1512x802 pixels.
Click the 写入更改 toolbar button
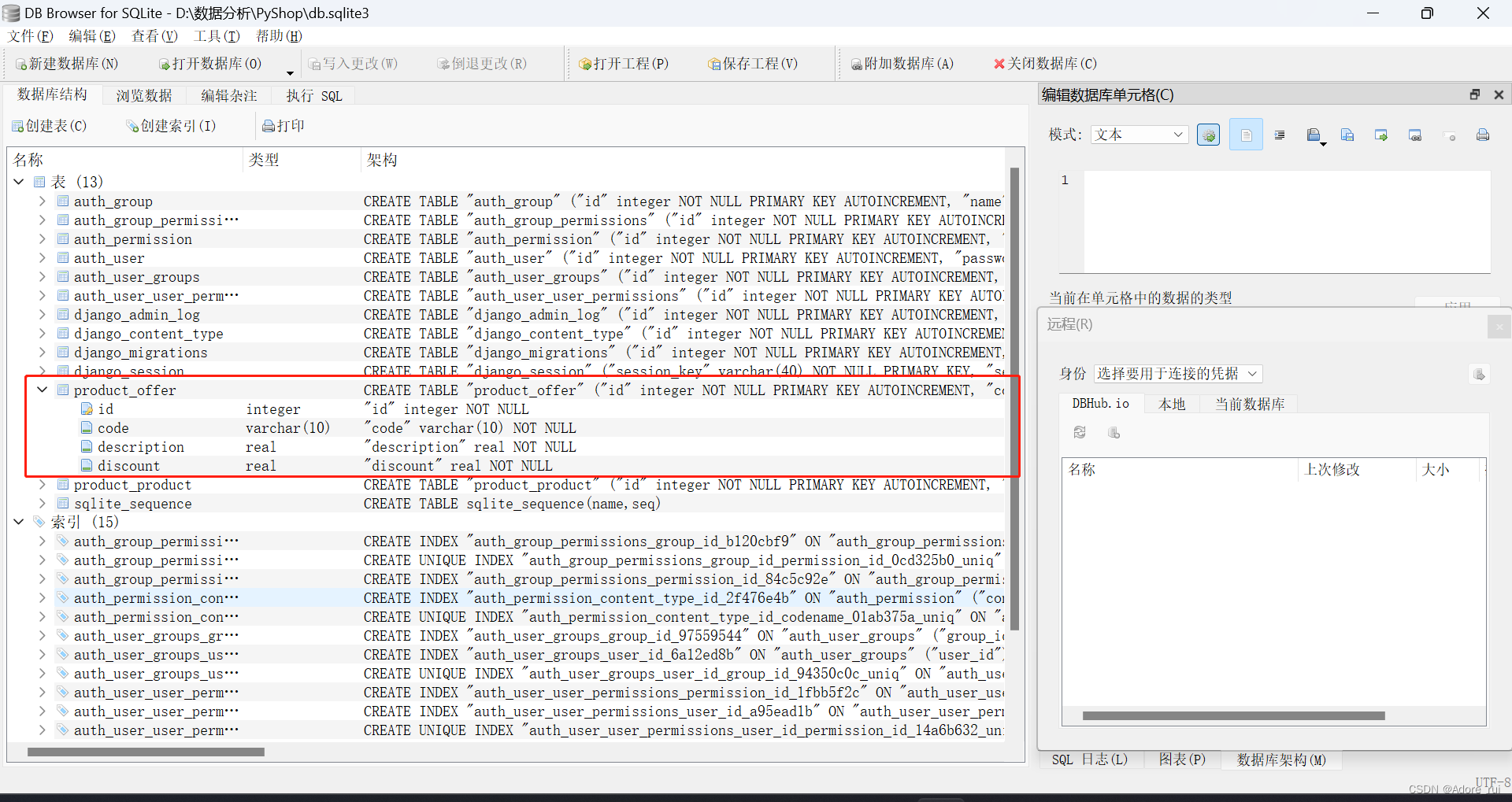[353, 64]
